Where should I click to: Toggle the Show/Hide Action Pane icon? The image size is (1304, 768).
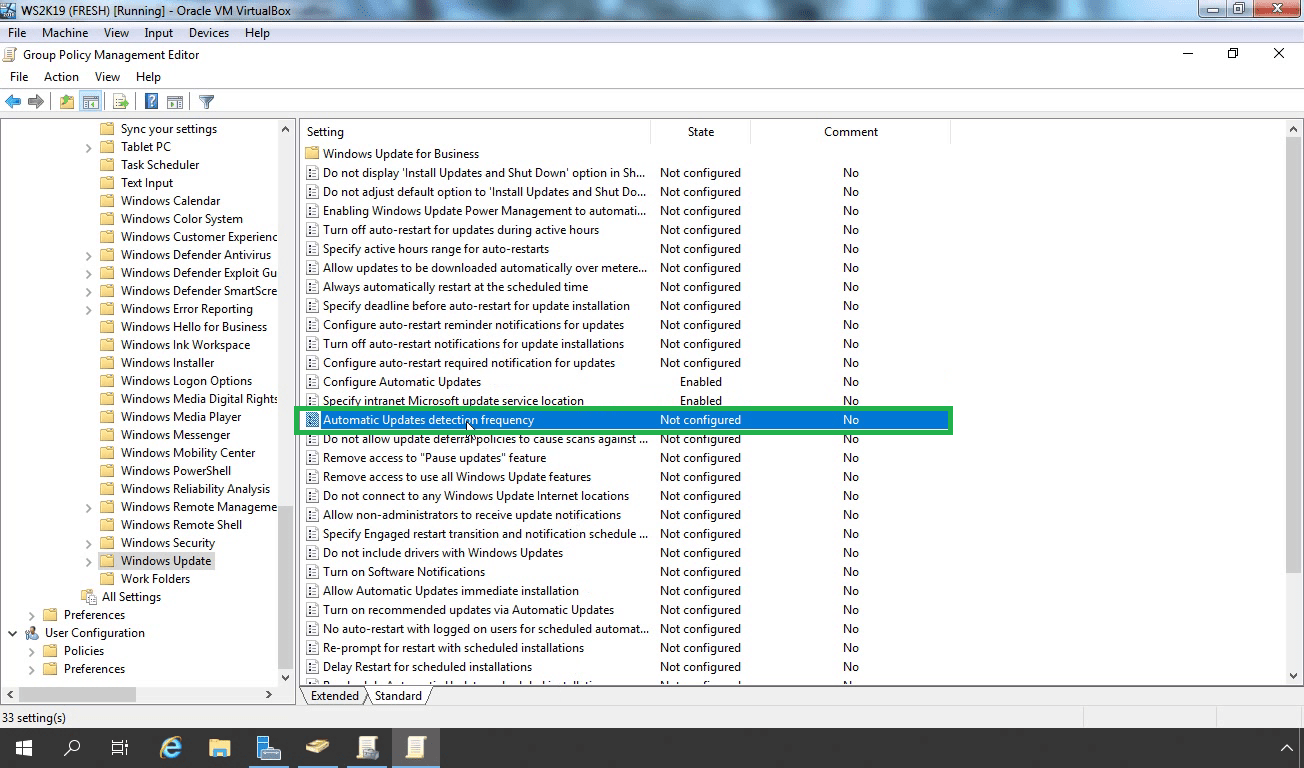pos(175,102)
